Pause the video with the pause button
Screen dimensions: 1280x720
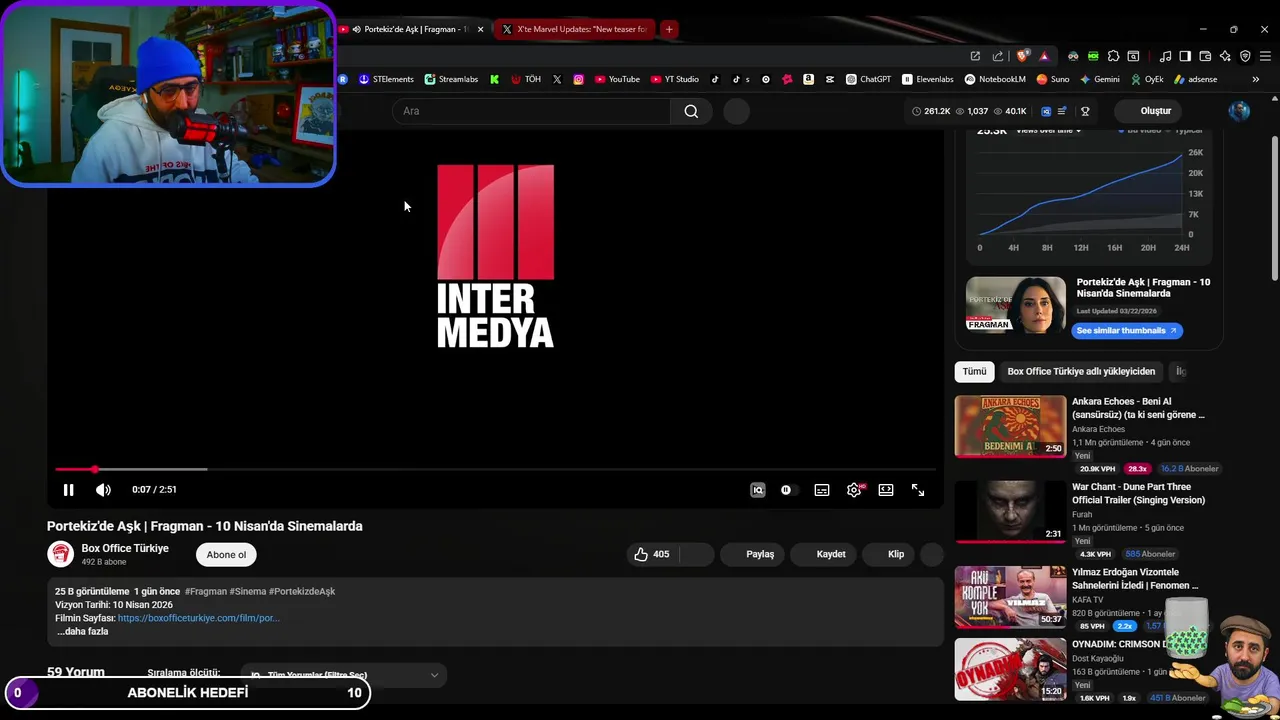click(x=68, y=490)
